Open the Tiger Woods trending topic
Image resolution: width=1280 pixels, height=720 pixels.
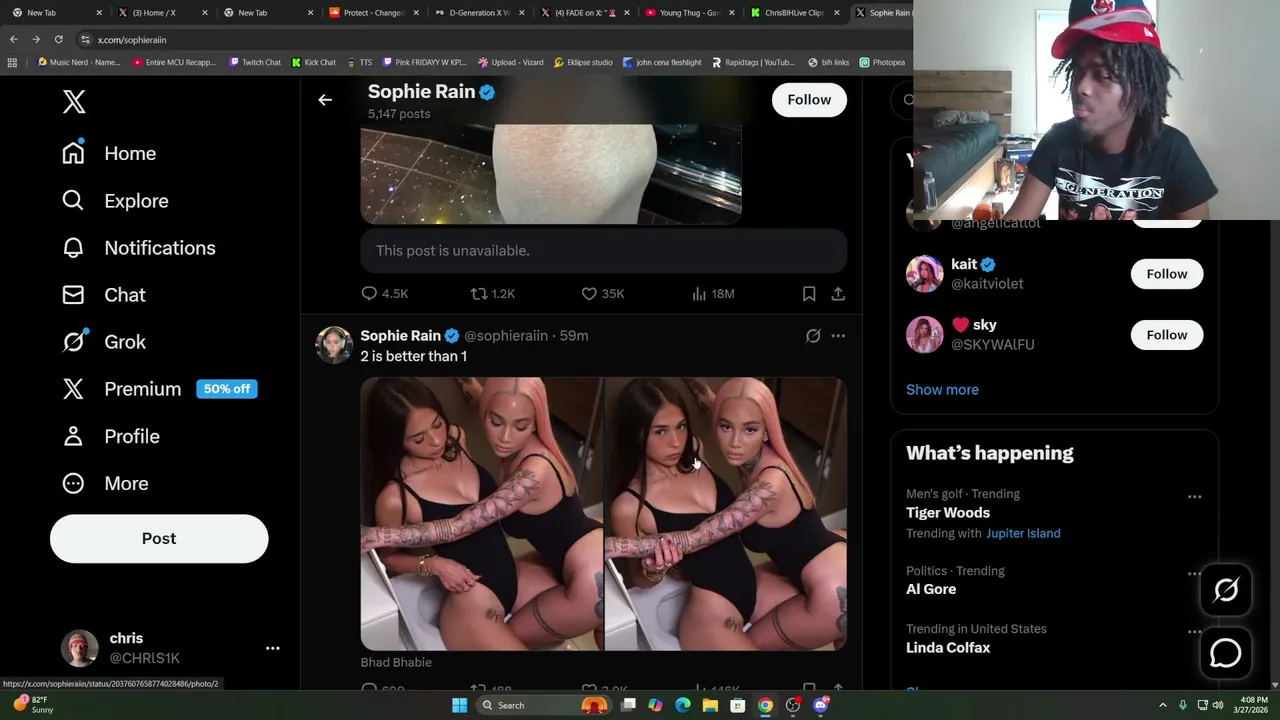pyautogui.click(x=948, y=513)
